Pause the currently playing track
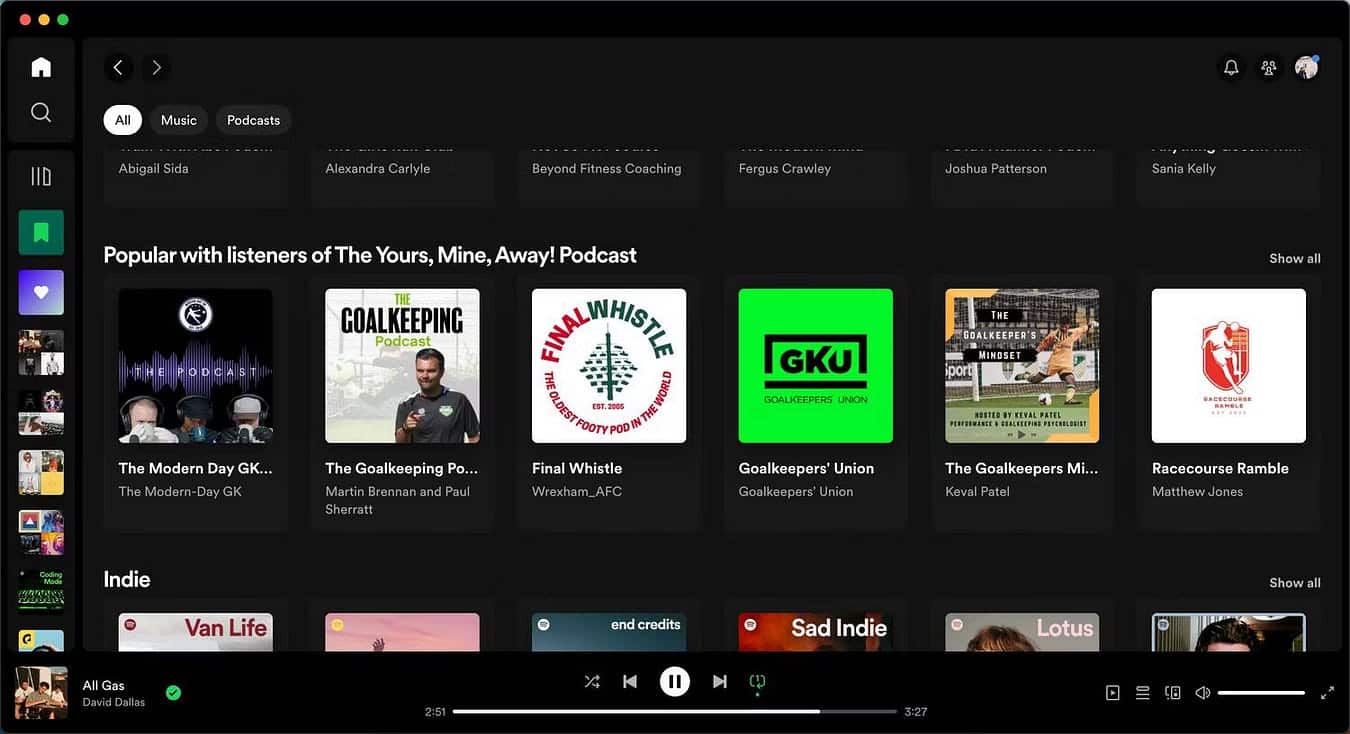Image resolution: width=1350 pixels, height=734 pixels. pos(675,681)
